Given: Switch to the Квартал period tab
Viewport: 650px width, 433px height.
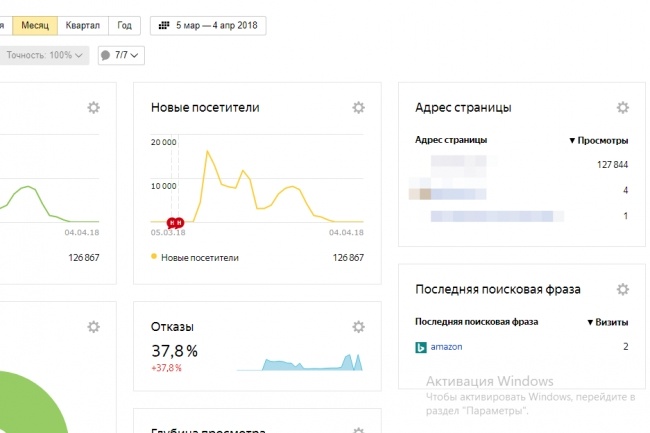Looking at the screenshot, I should click(x=83, y=26).
